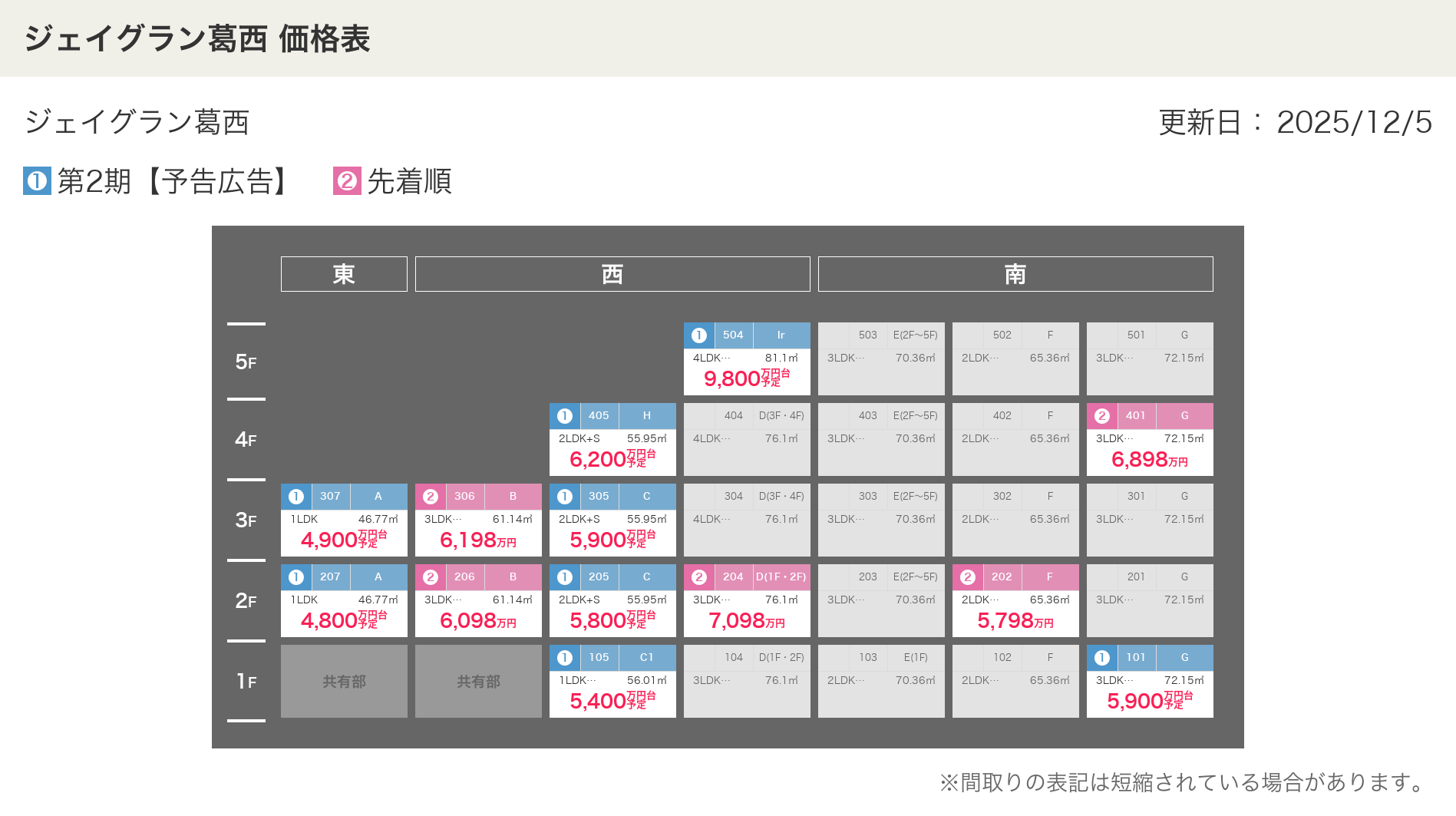The height and width of the screenshot is (816, 1456).
Task: Select the 西 direction header
Action: [x=612, y=274]
